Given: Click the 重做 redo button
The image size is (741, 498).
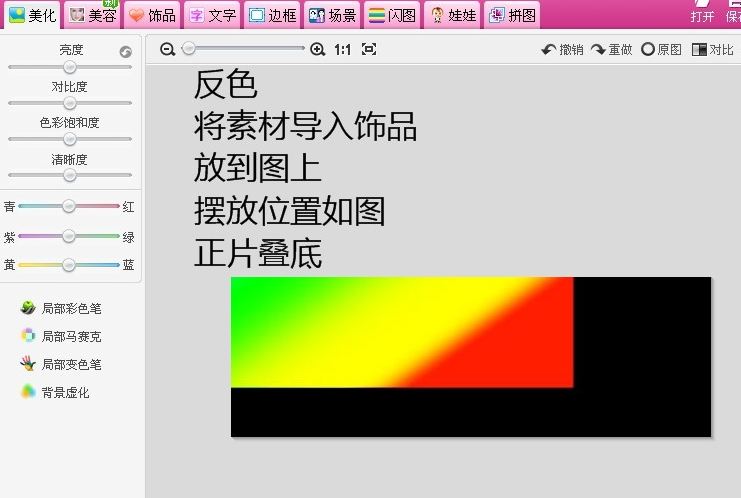Looking at the screenshot, I should tap(611, 49).
